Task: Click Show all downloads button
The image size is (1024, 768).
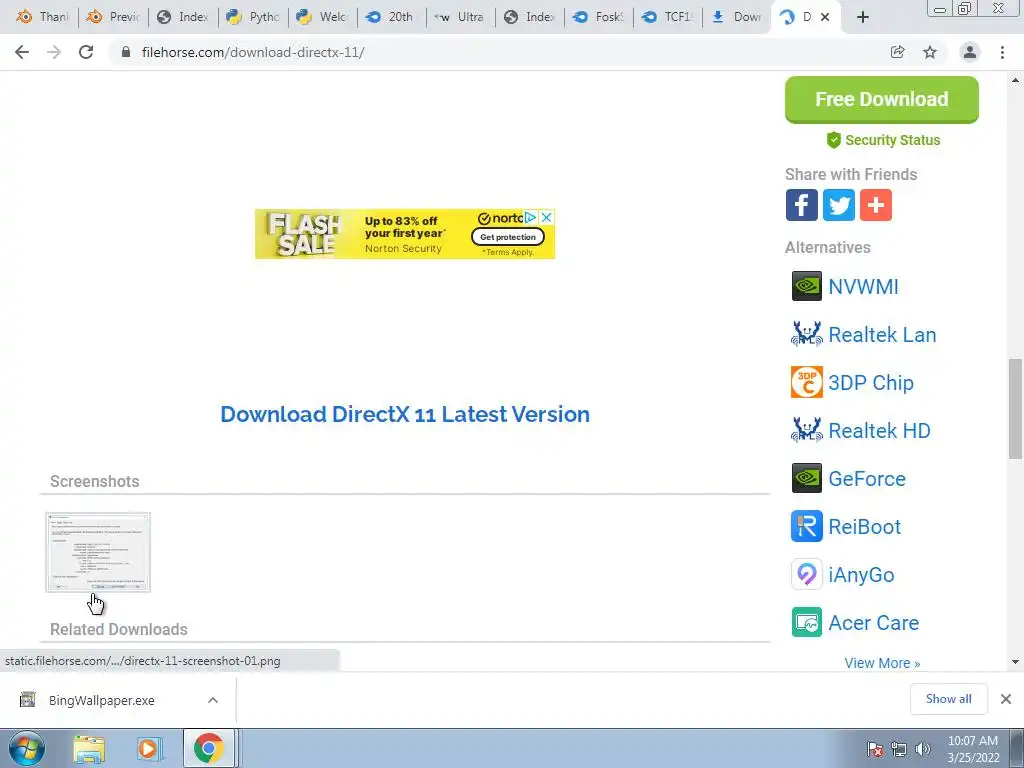Action: coord(948,699)
